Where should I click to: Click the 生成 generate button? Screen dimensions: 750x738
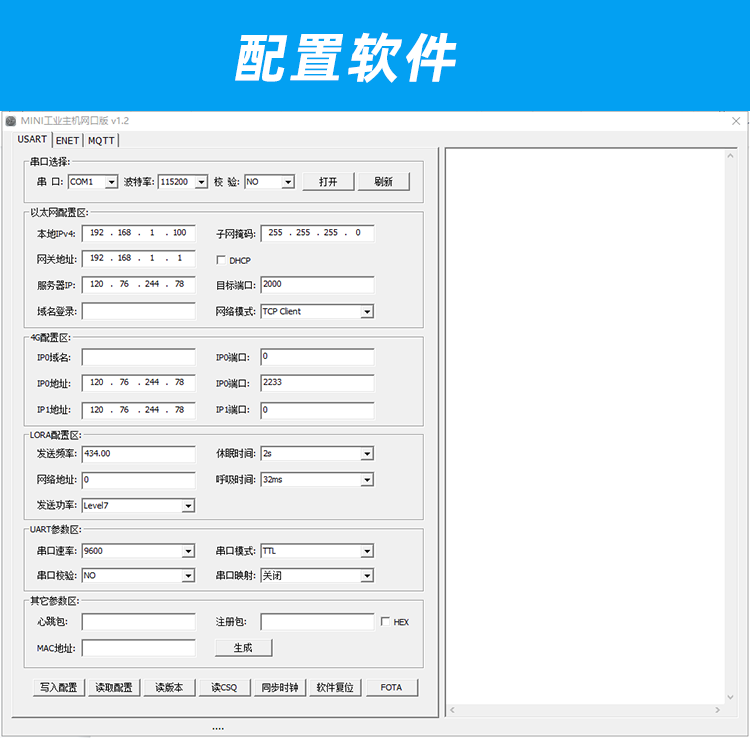[x=243, y=648]
